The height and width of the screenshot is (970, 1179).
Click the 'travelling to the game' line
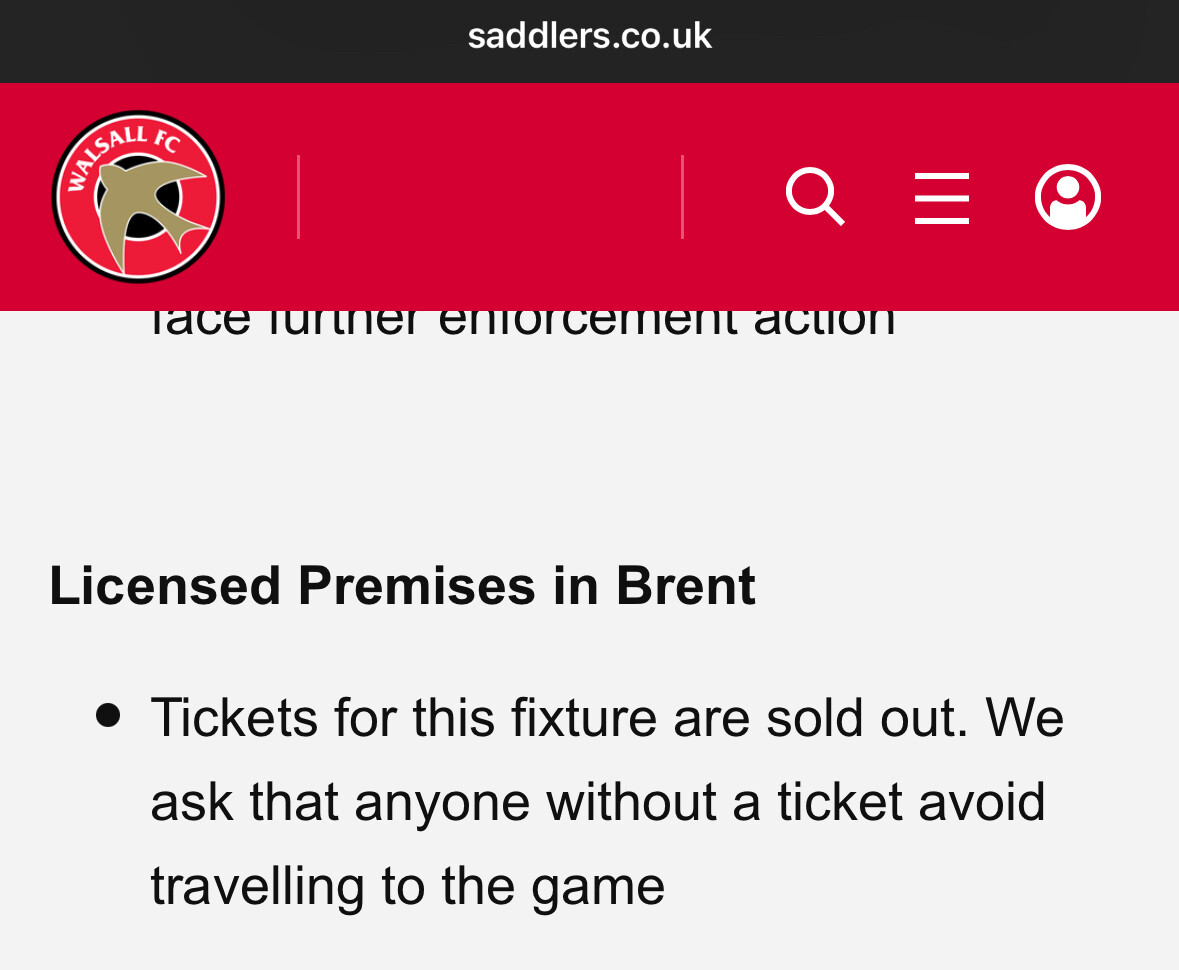pyautogui.click(x=407, y=885)
